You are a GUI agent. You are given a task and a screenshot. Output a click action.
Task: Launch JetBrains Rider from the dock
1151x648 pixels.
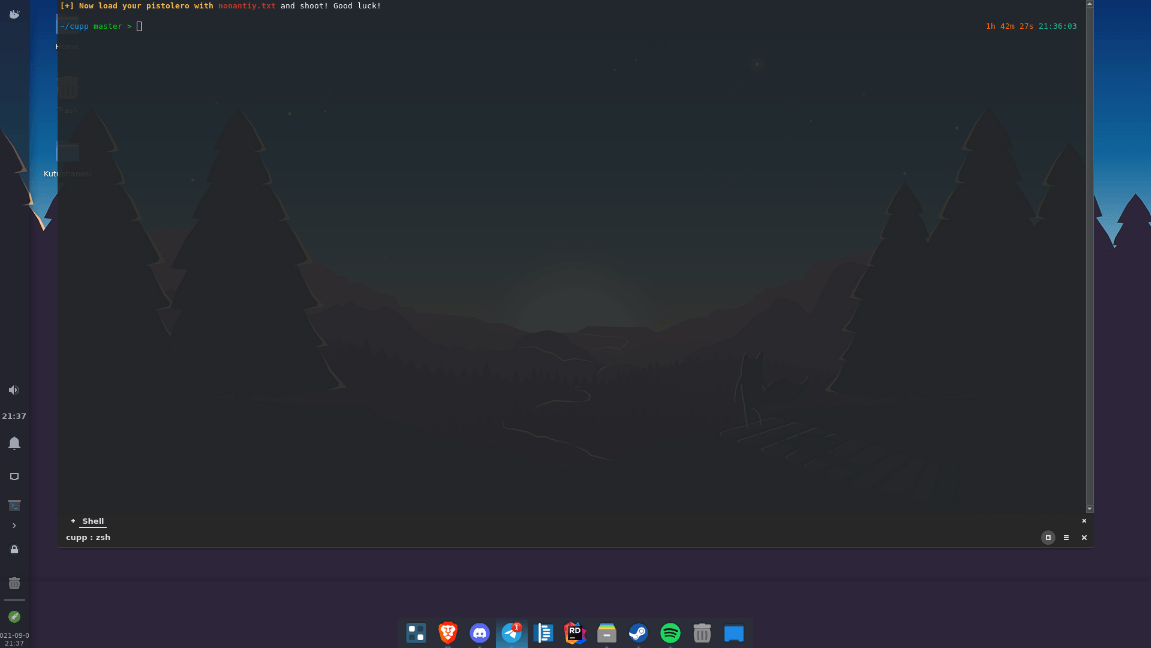coord(575,633)
